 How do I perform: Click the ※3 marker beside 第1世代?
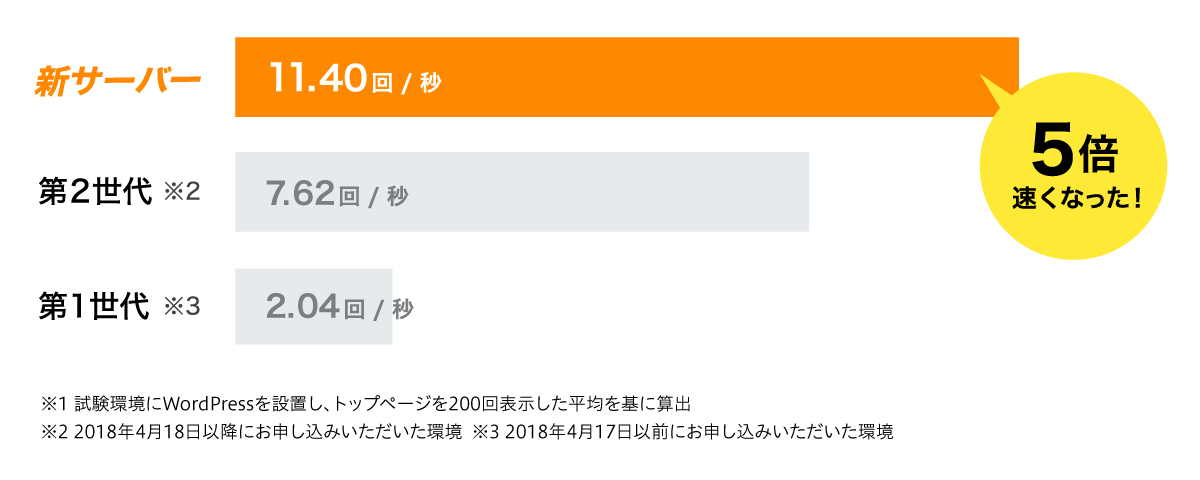click(181, 306)
